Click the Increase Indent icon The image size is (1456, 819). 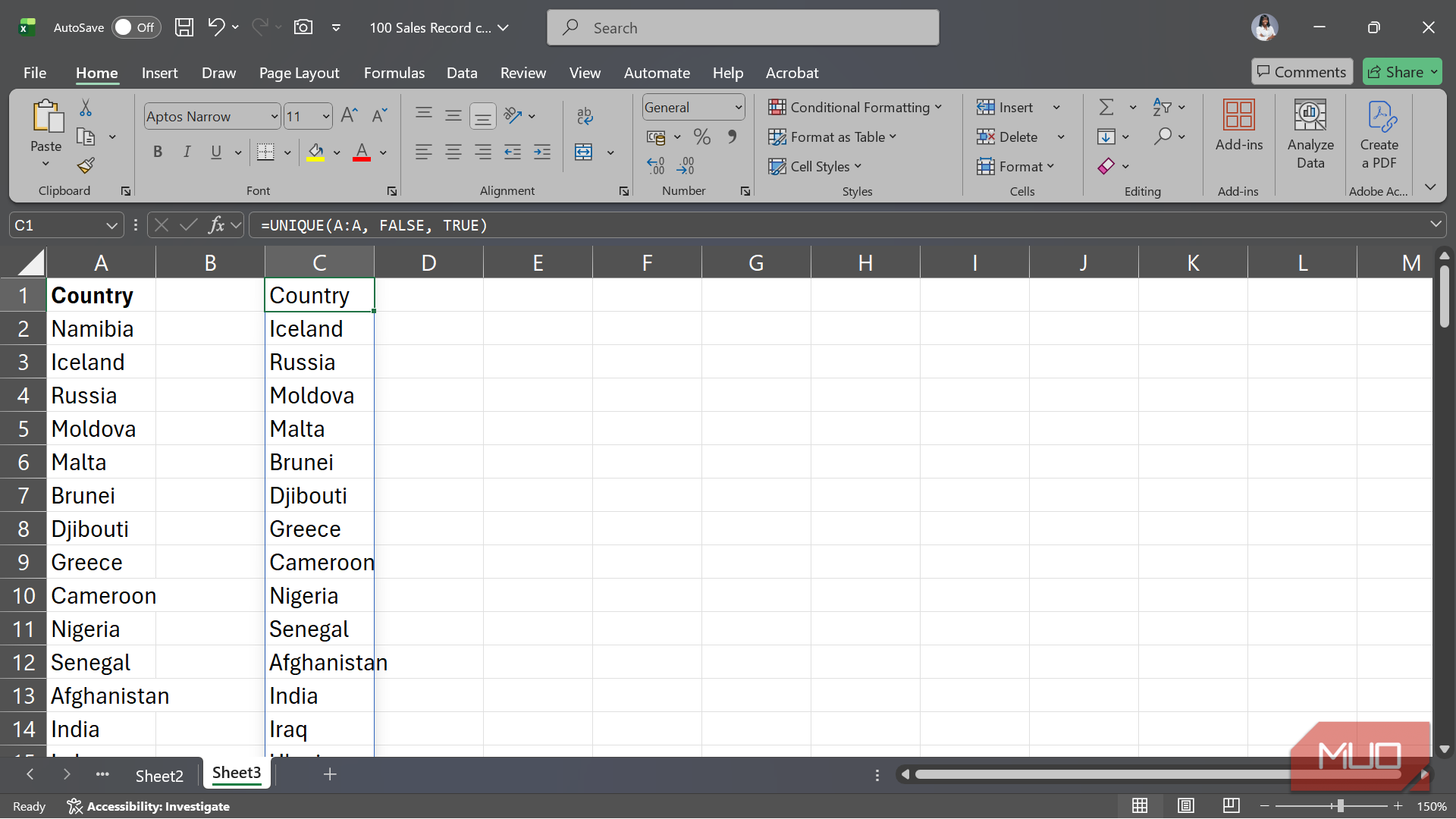[542, 152]
